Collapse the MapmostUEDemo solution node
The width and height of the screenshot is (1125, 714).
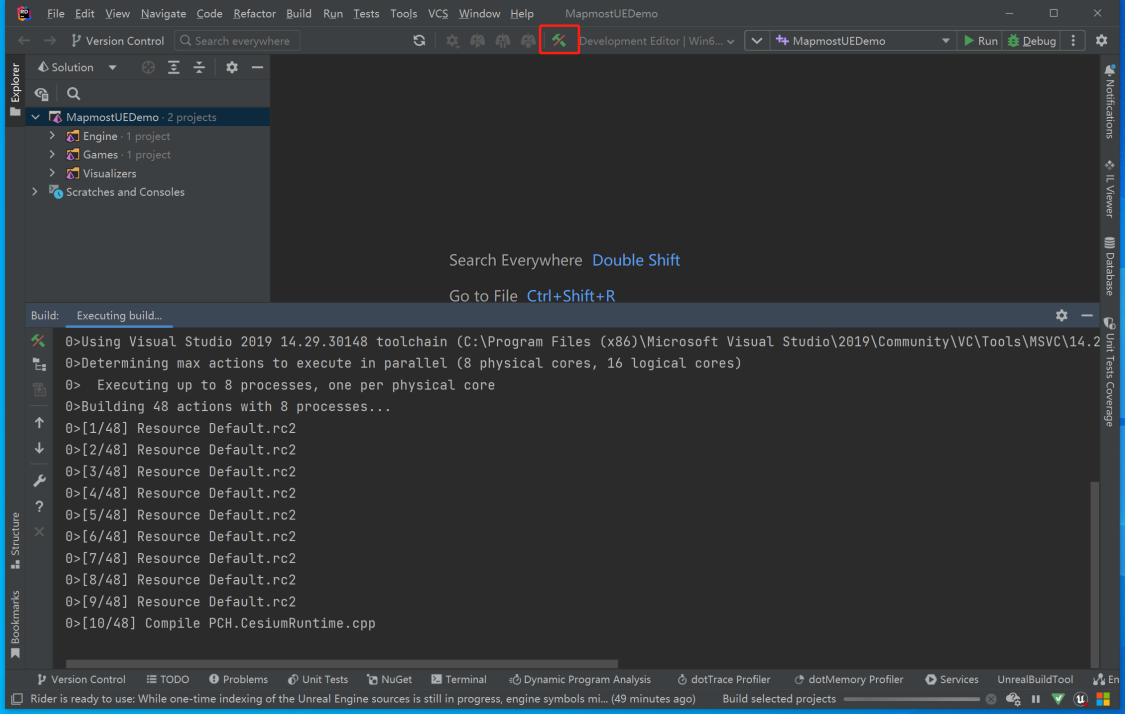coord(35,117)
